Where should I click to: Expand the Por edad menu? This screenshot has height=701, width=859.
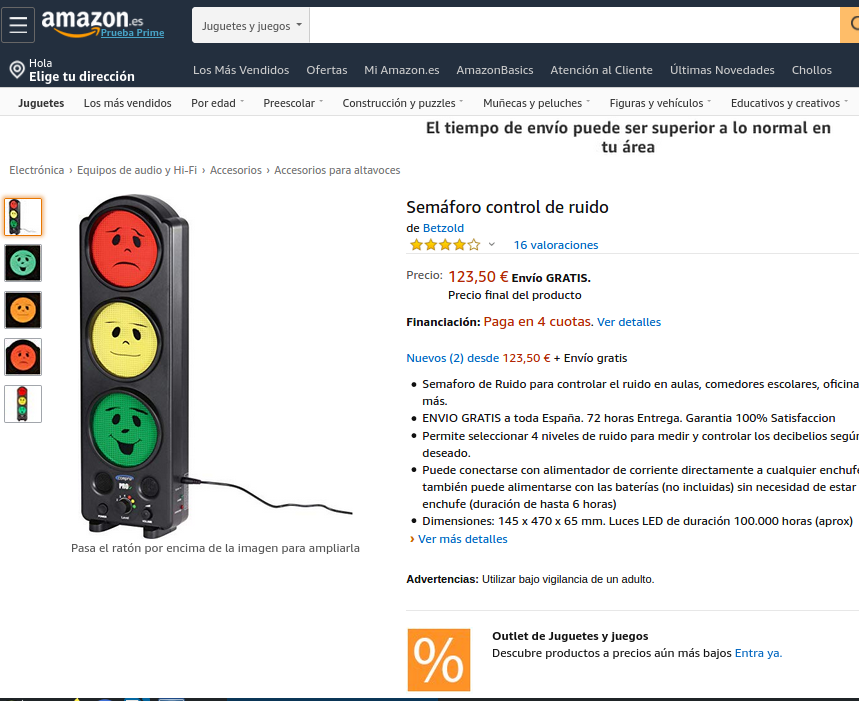coord(217,103)
